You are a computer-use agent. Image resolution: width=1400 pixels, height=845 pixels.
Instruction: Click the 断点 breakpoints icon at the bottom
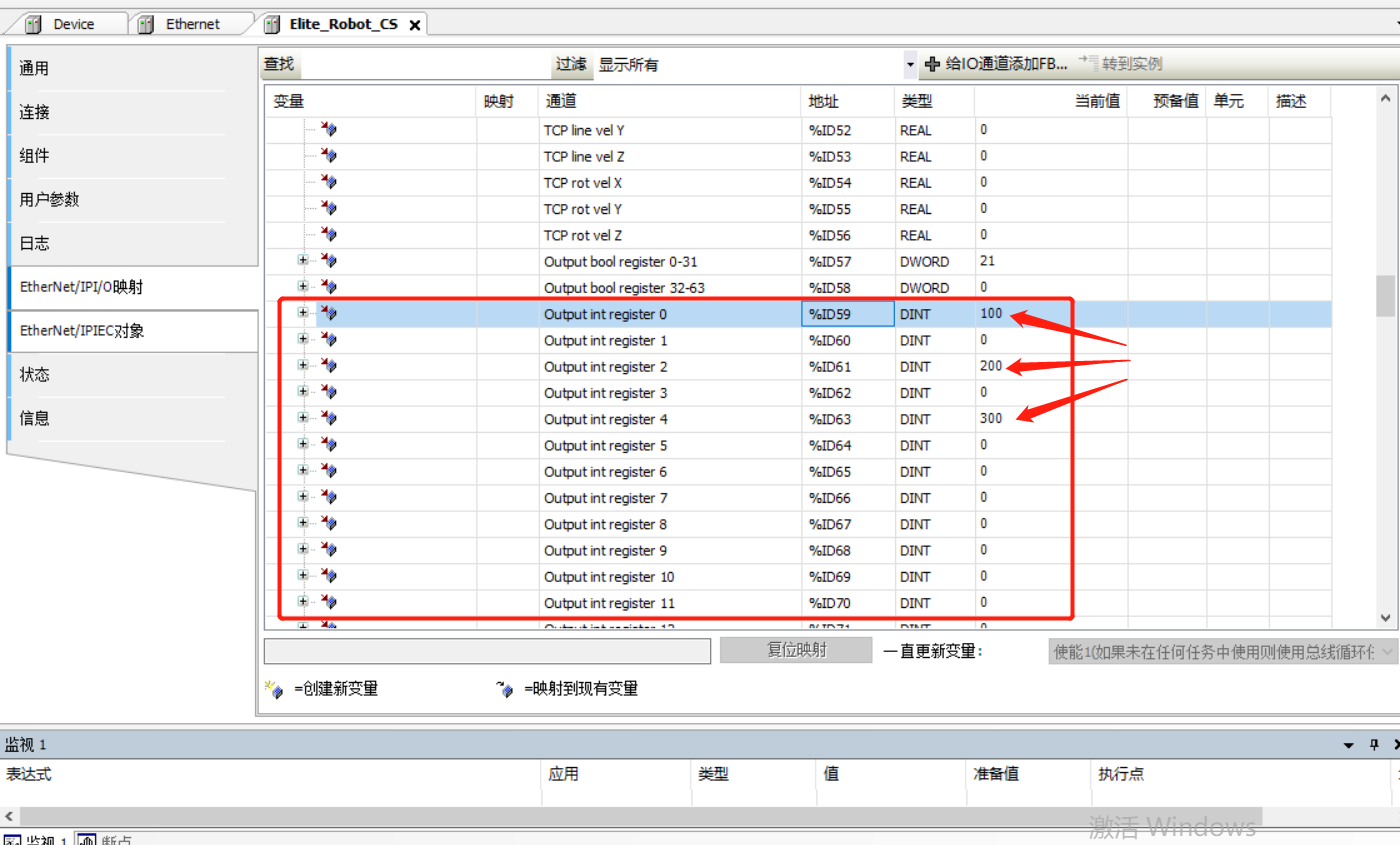point(87,841)
